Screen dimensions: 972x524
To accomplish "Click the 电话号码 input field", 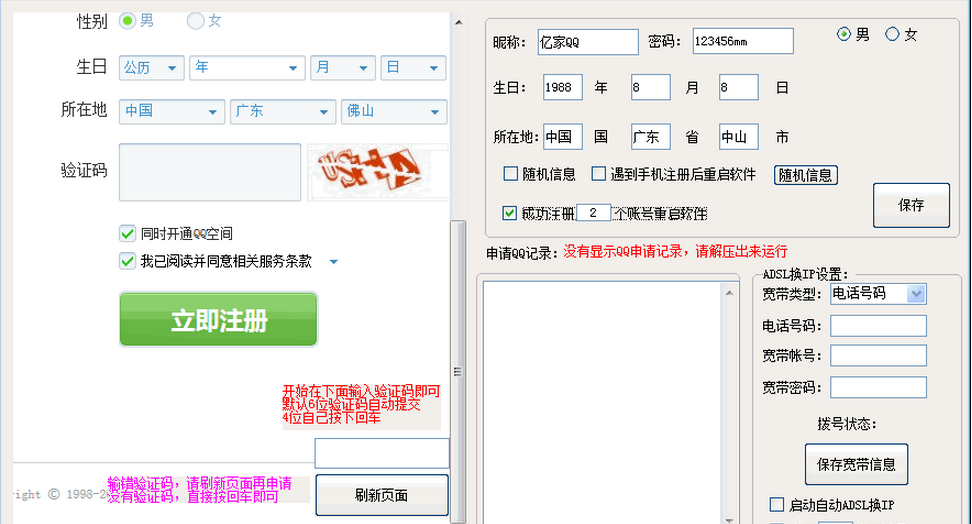I will point(878,326).
